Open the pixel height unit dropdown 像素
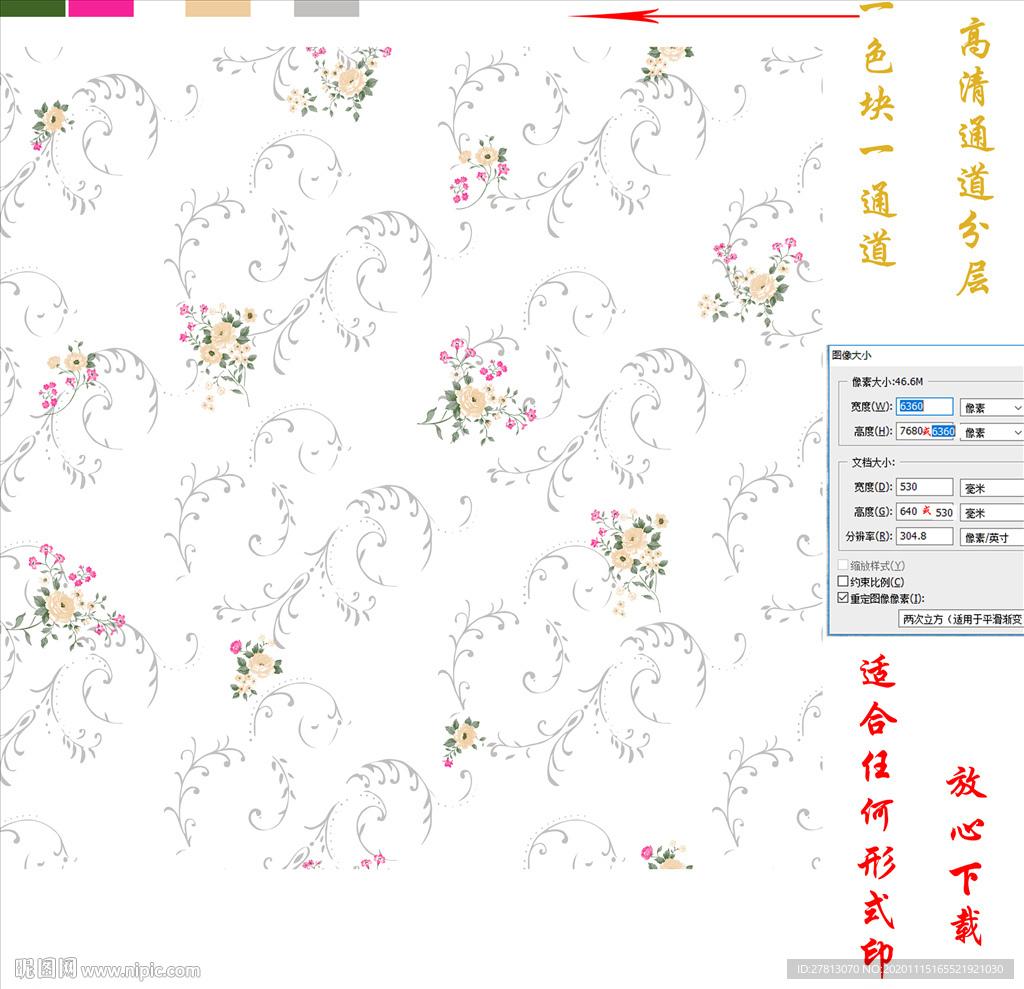 click(x=991, y=432)
